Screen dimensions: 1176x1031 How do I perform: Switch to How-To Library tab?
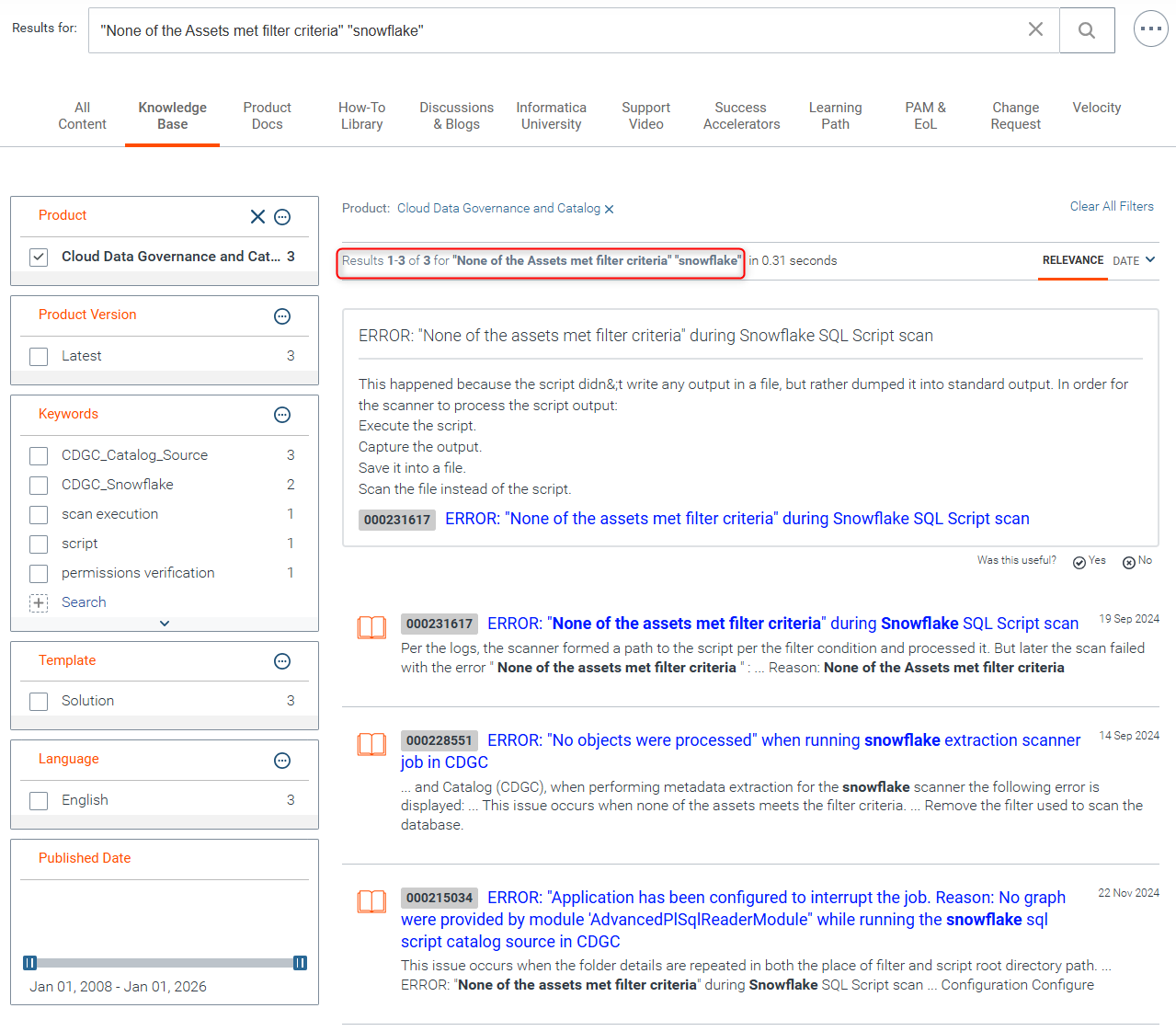pos(361,116)
